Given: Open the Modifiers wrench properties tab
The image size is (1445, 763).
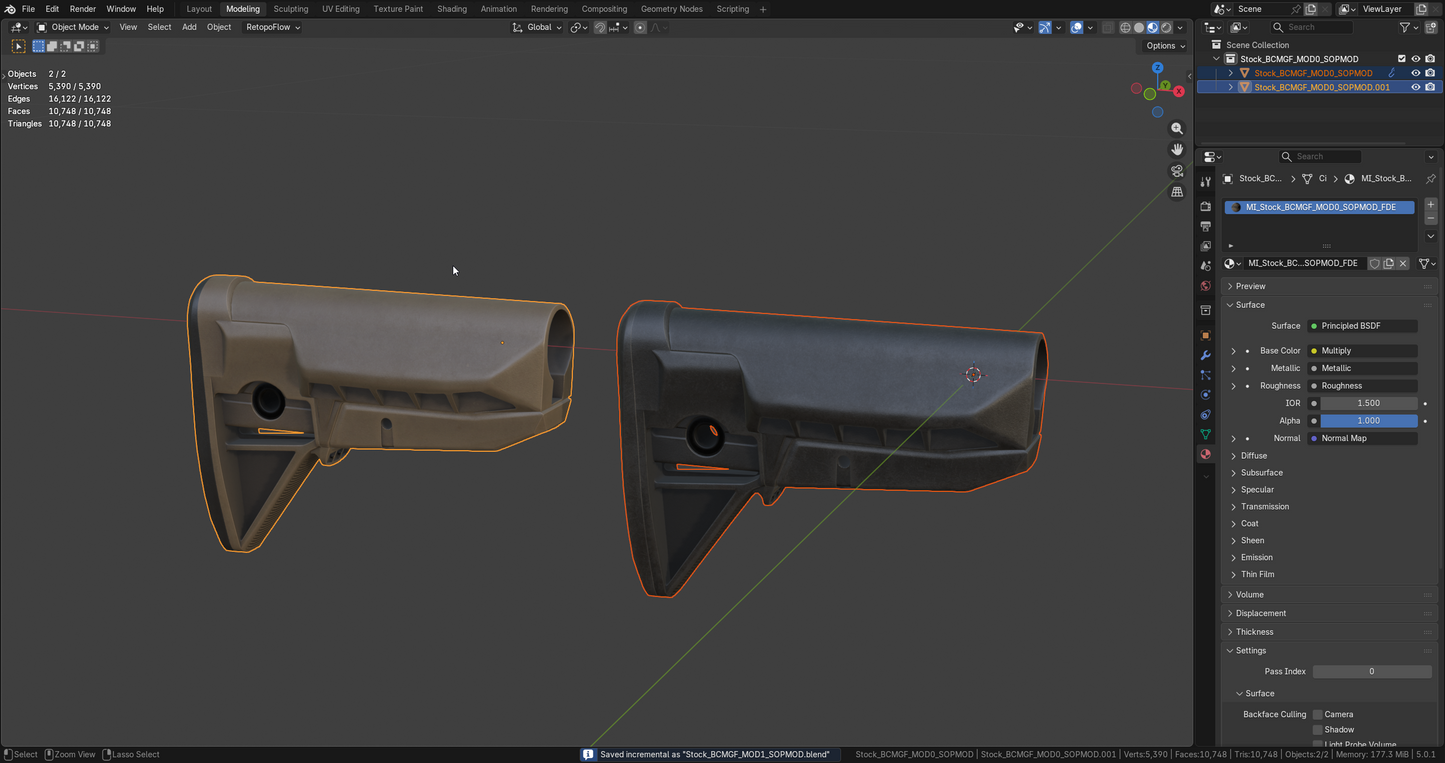Looking at the screenshot, I should pos(1205,356).
